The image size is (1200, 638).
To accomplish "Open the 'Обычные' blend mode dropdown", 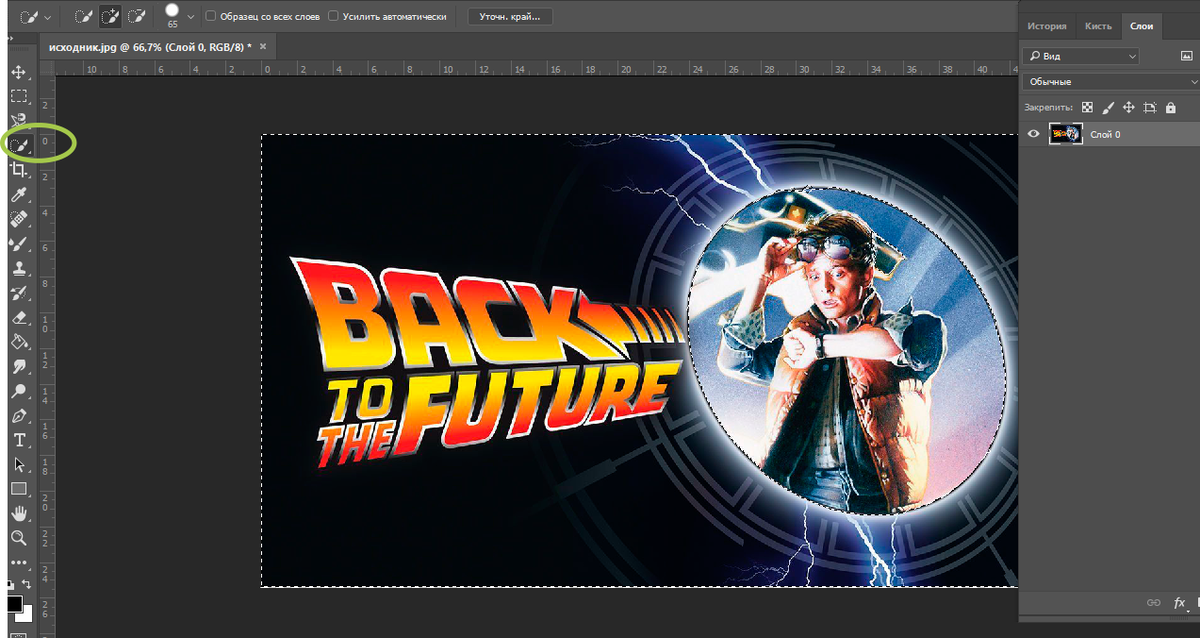I will pyautogui.click(x=1111, y=82).
